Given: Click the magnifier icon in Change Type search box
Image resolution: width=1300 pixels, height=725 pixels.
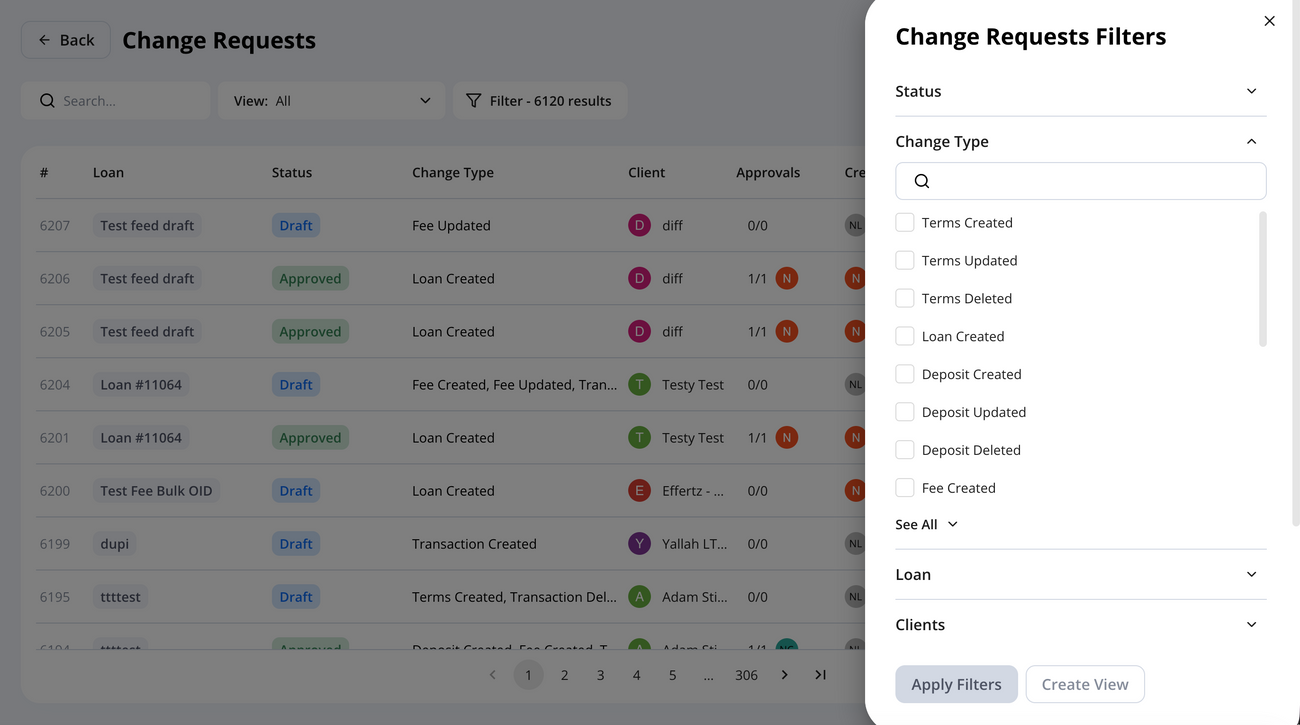Looking at the screenshot, I should (x=921, y=181).
